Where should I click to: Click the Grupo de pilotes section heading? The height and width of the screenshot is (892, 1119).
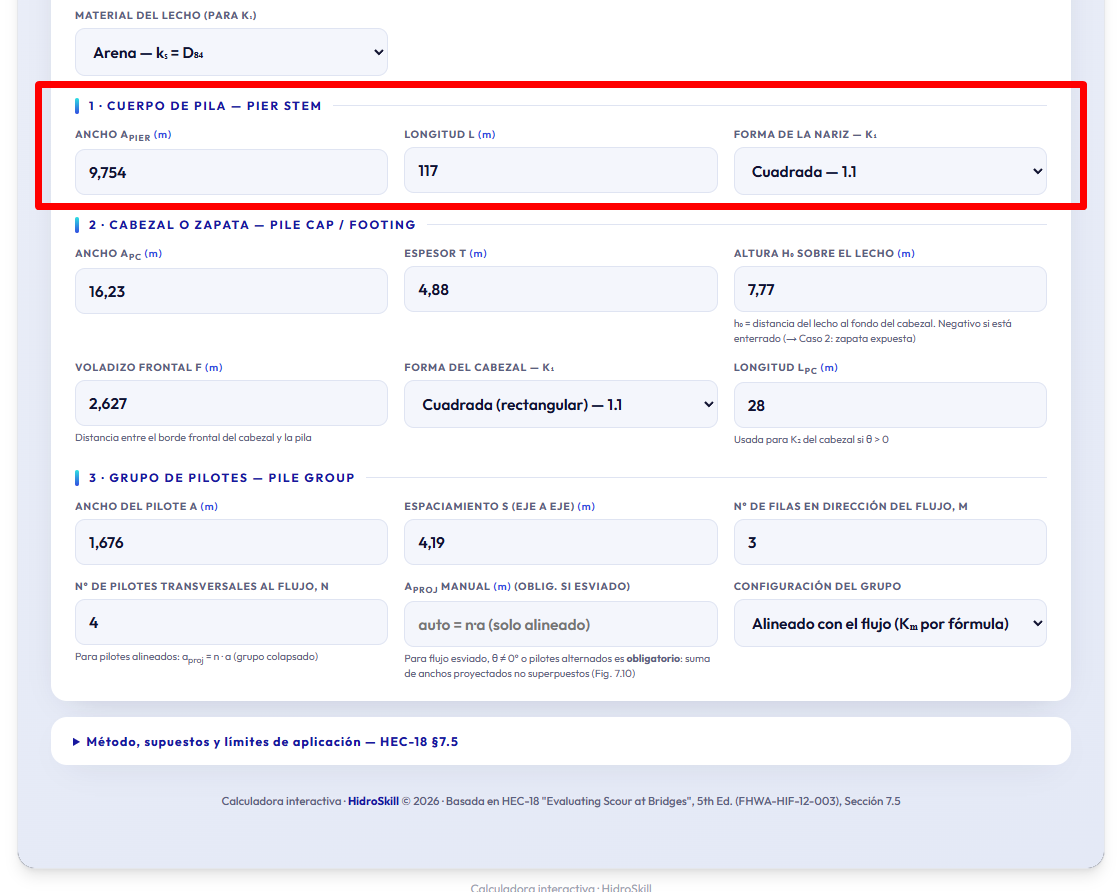coord(221,478)
